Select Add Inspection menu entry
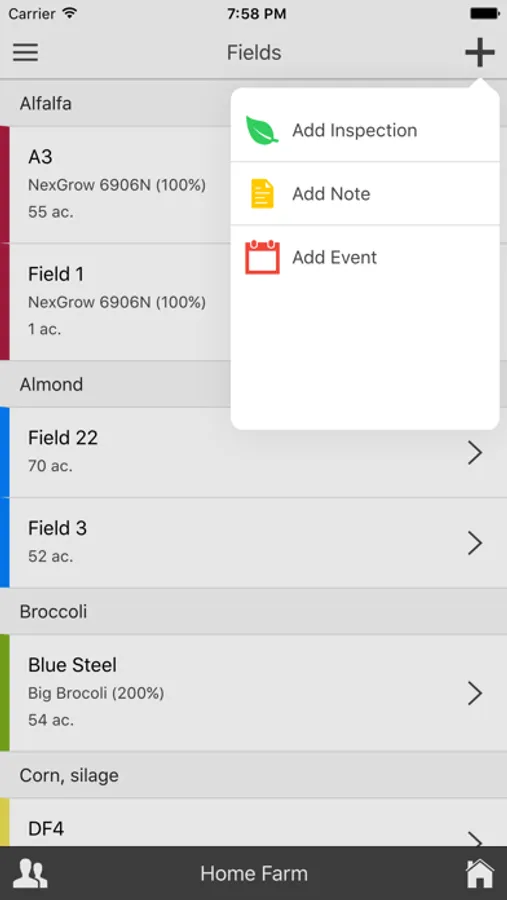Viewport: 507px width, 900px height. (365, 130)
